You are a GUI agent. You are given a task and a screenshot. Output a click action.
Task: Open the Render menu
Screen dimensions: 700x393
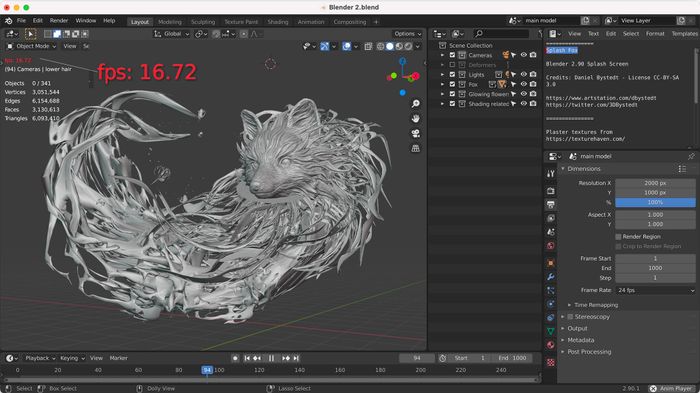coord(58,21)
